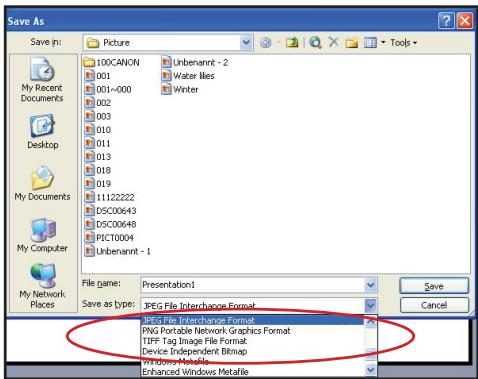Click the file type list scroll-down arrow
The height and width of the screenshot is (379, 478).
[x=371, y=370]
